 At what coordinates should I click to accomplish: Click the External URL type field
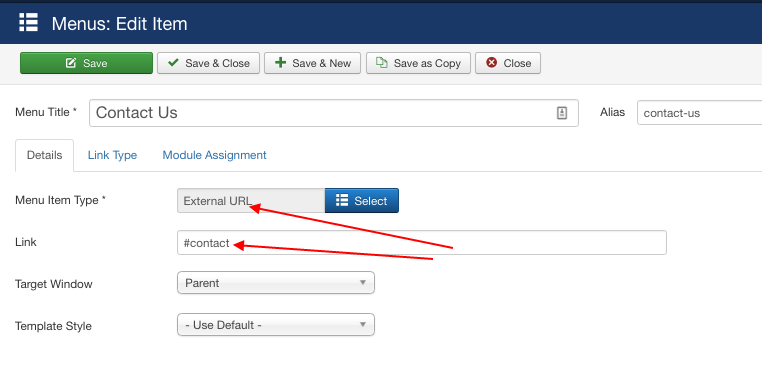(x=251, y=201)
